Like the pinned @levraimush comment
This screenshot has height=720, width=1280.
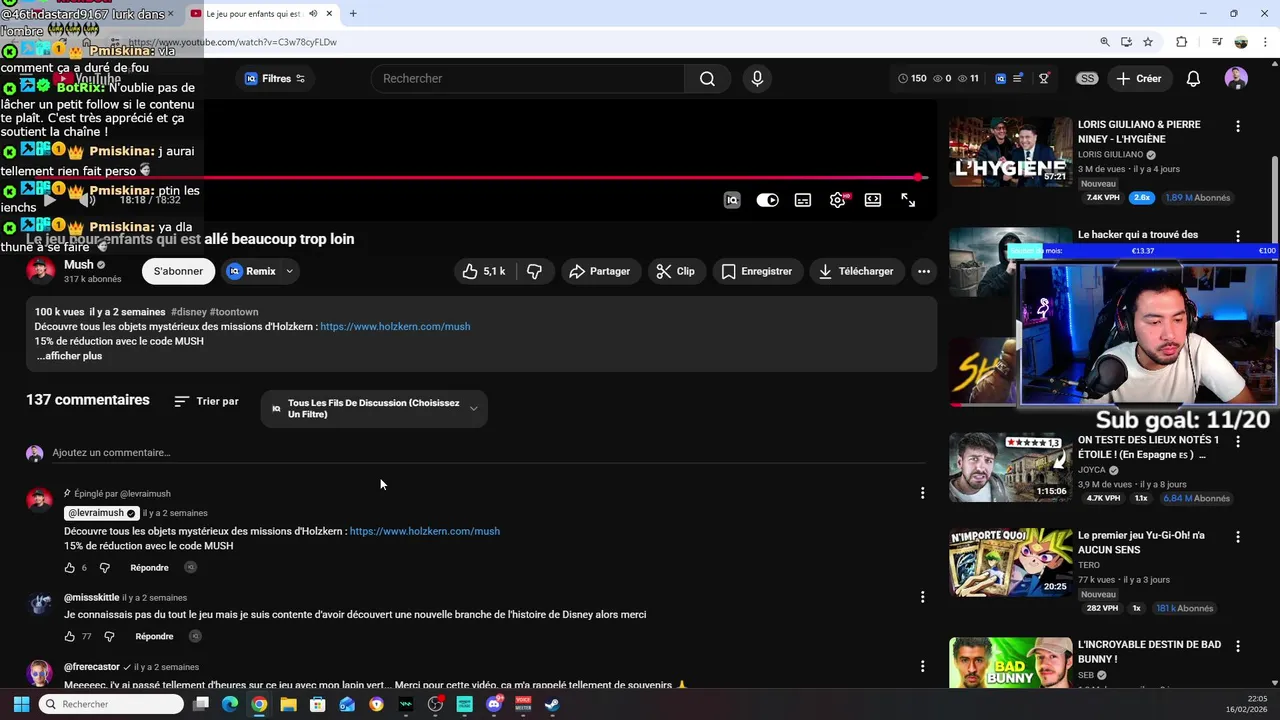pos(70,568)
